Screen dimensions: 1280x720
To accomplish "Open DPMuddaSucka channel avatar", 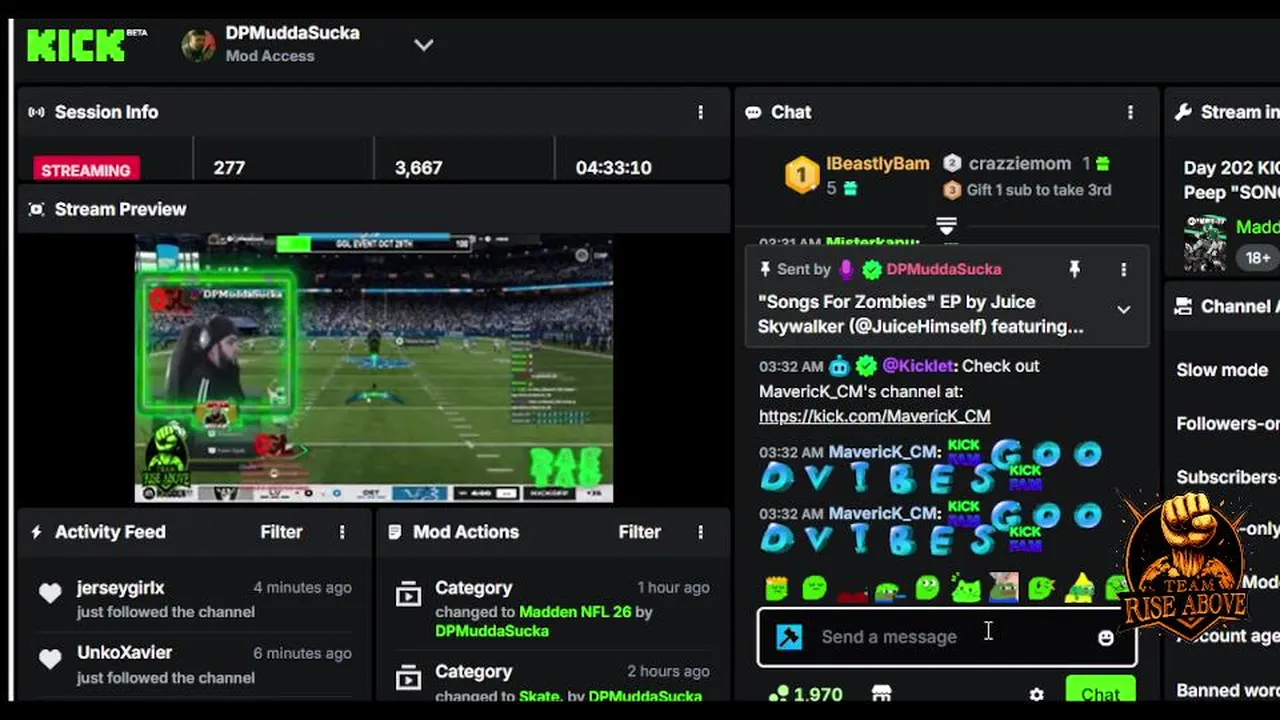I will (x=198, y=45).
